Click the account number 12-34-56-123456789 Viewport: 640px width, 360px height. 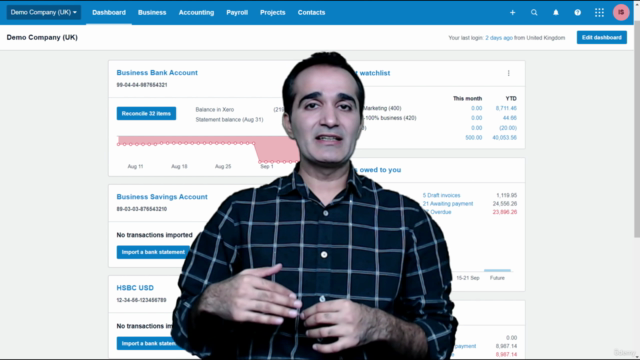point(141,300)
